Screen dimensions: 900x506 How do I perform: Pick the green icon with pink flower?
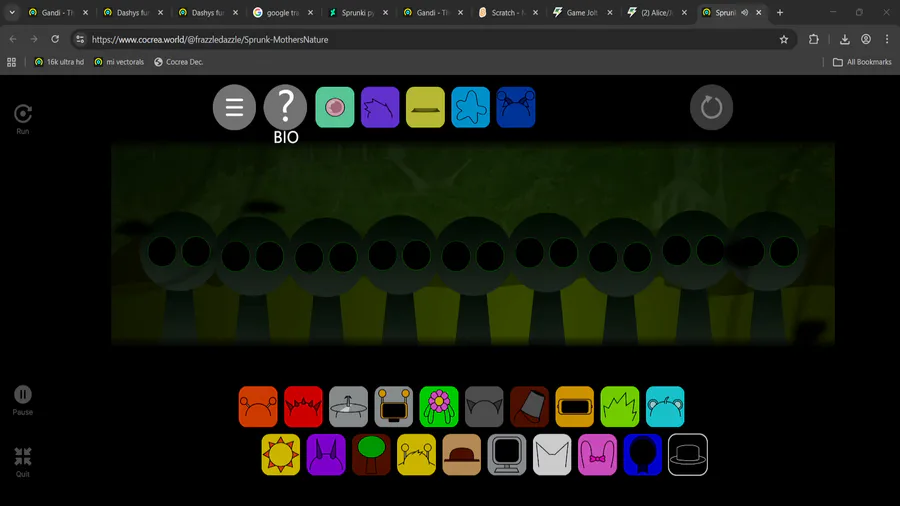click(x=439, y=407)
